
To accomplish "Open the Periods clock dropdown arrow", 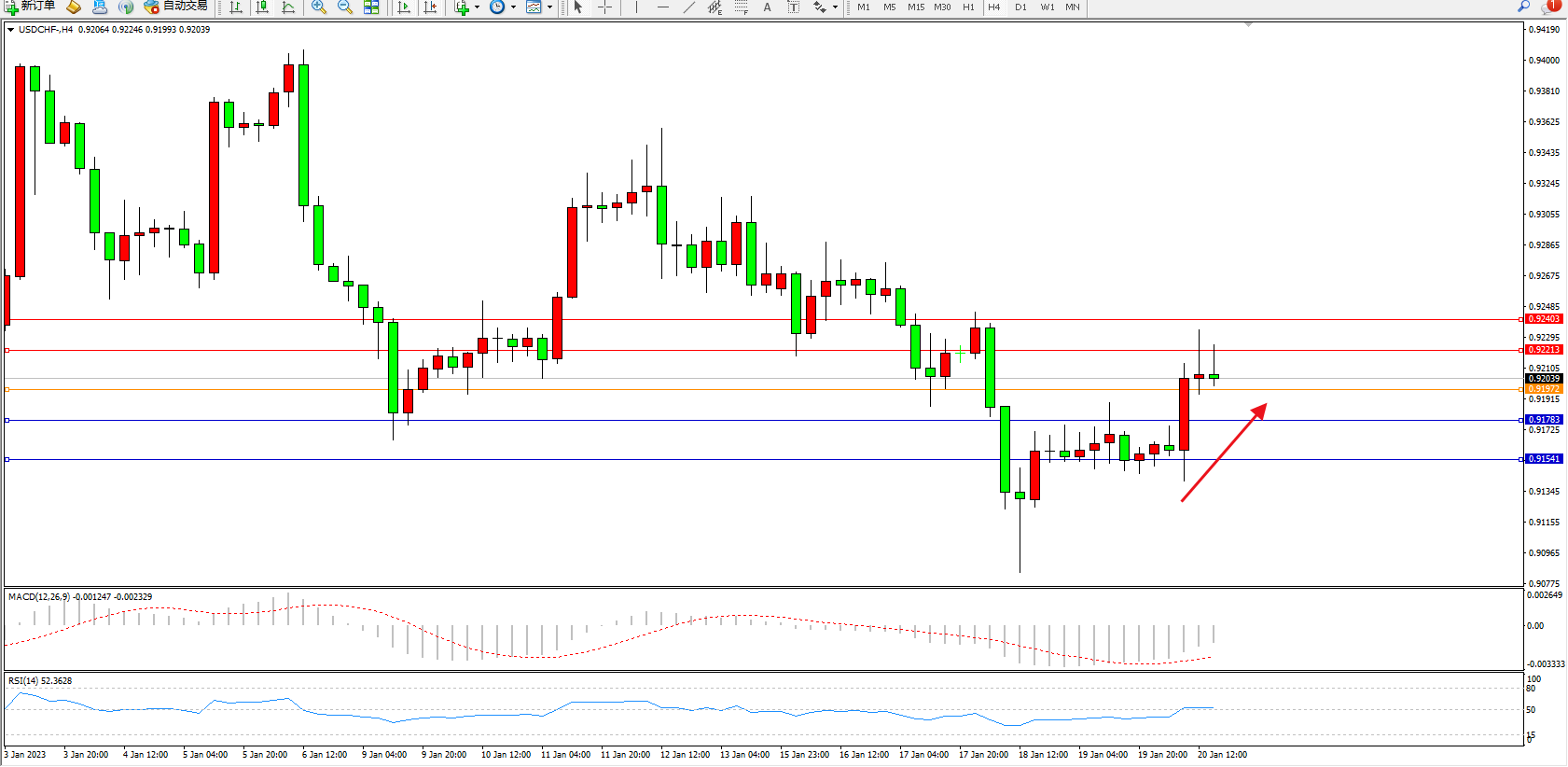I will pos(513,7).
